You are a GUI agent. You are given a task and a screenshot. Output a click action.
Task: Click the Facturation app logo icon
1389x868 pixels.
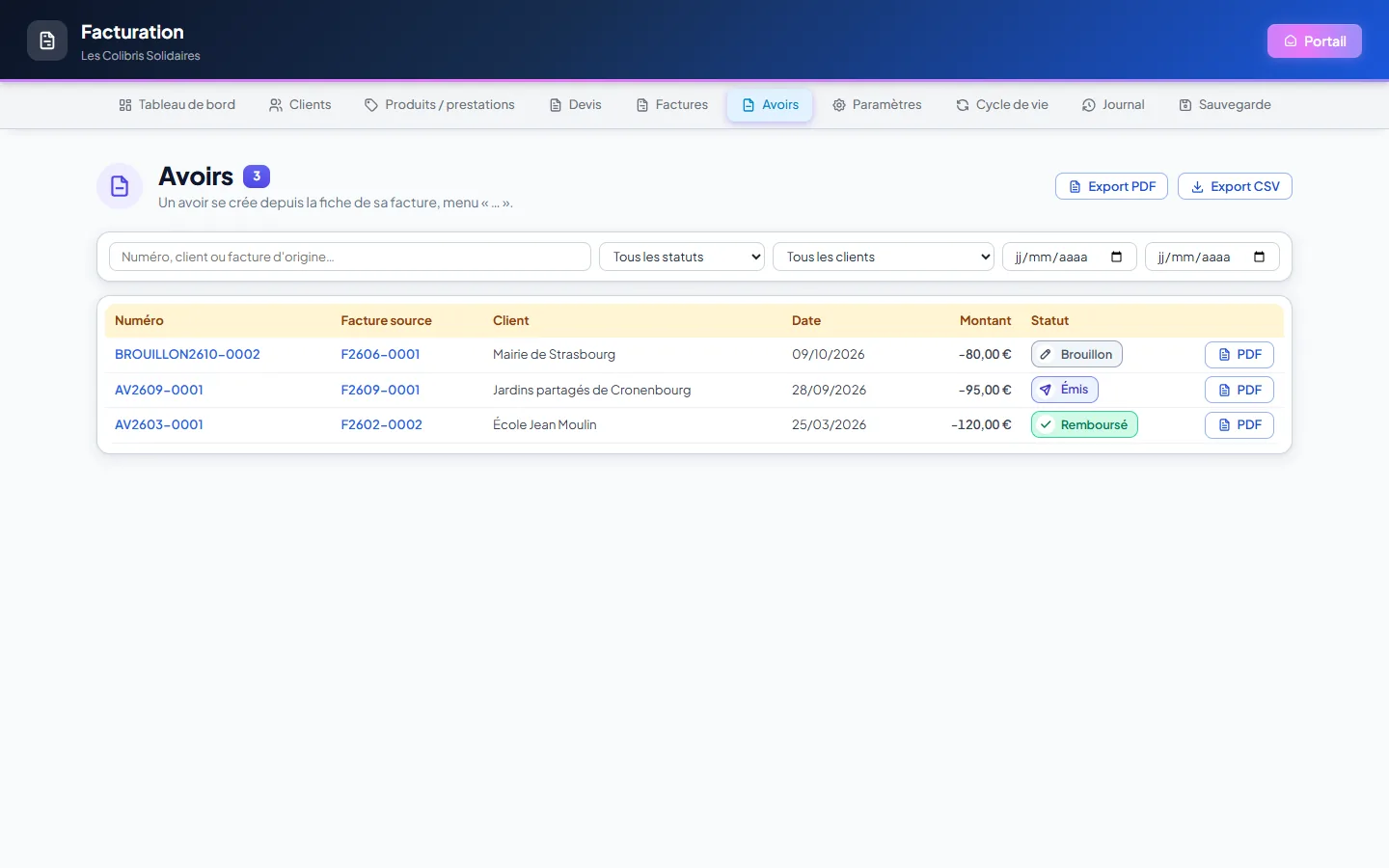pos(47,41)
